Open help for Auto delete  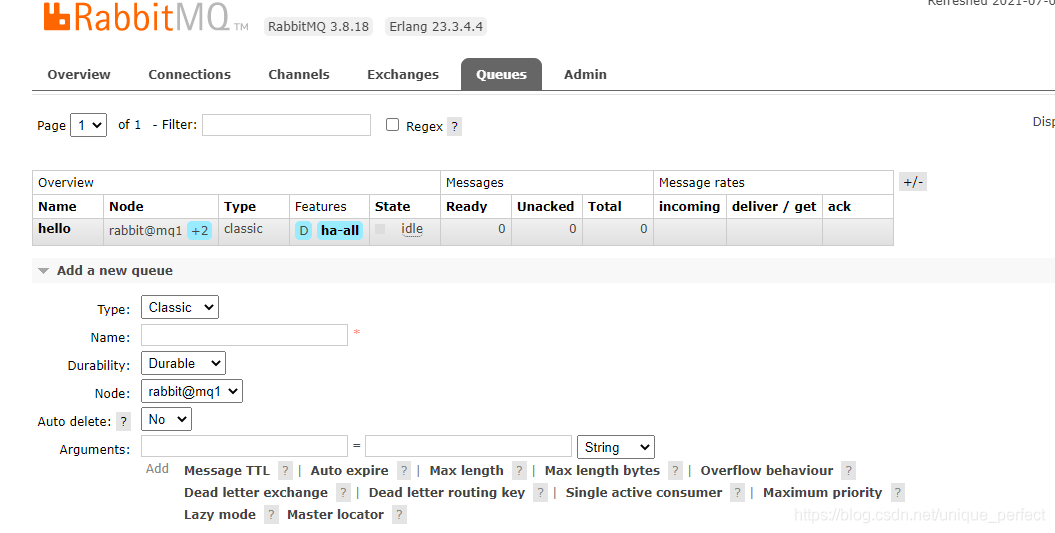[x=124, y=422]
